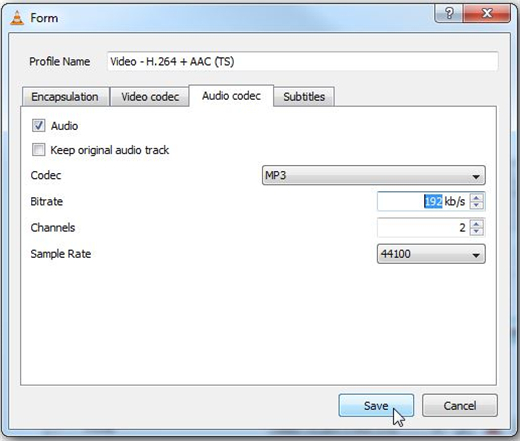This screenshot has height=441, width=520.
Task: Click the Profile Name label
Action: click(x=60, y=61)
